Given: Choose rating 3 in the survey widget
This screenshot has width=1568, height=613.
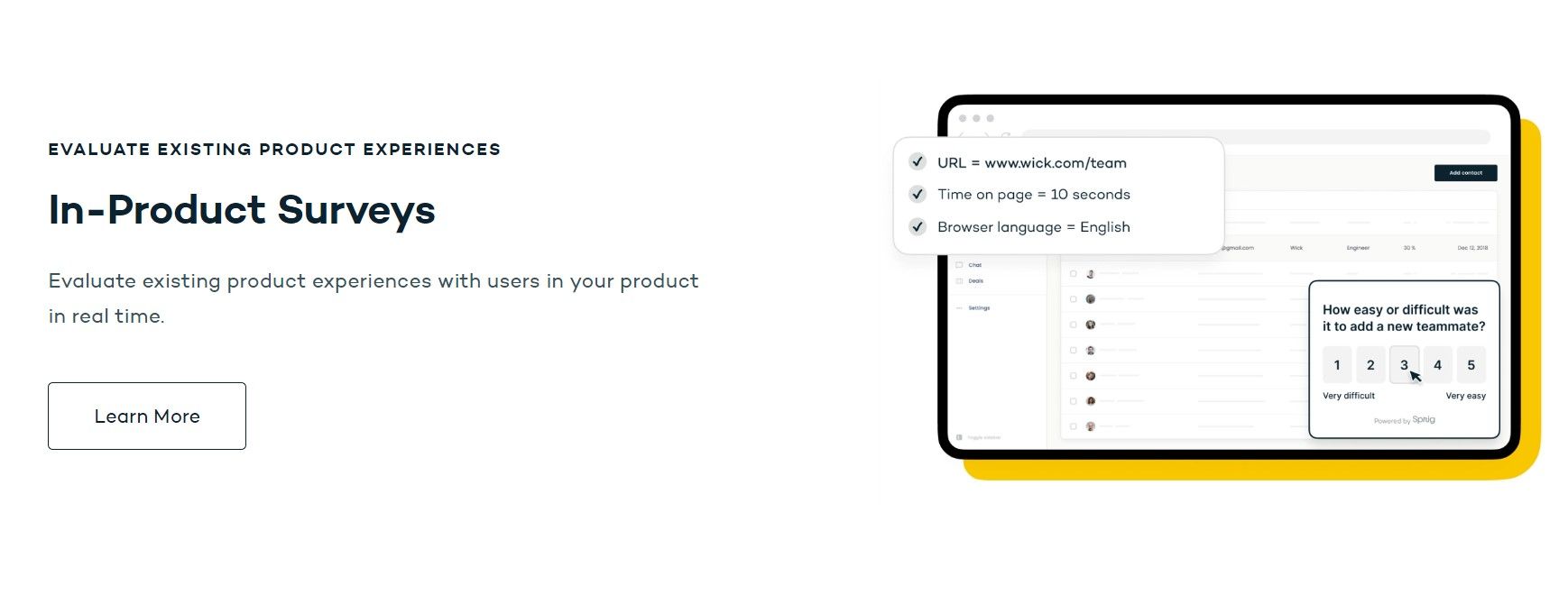Looking at the screenshot, I should click(x=1404, y=365).
